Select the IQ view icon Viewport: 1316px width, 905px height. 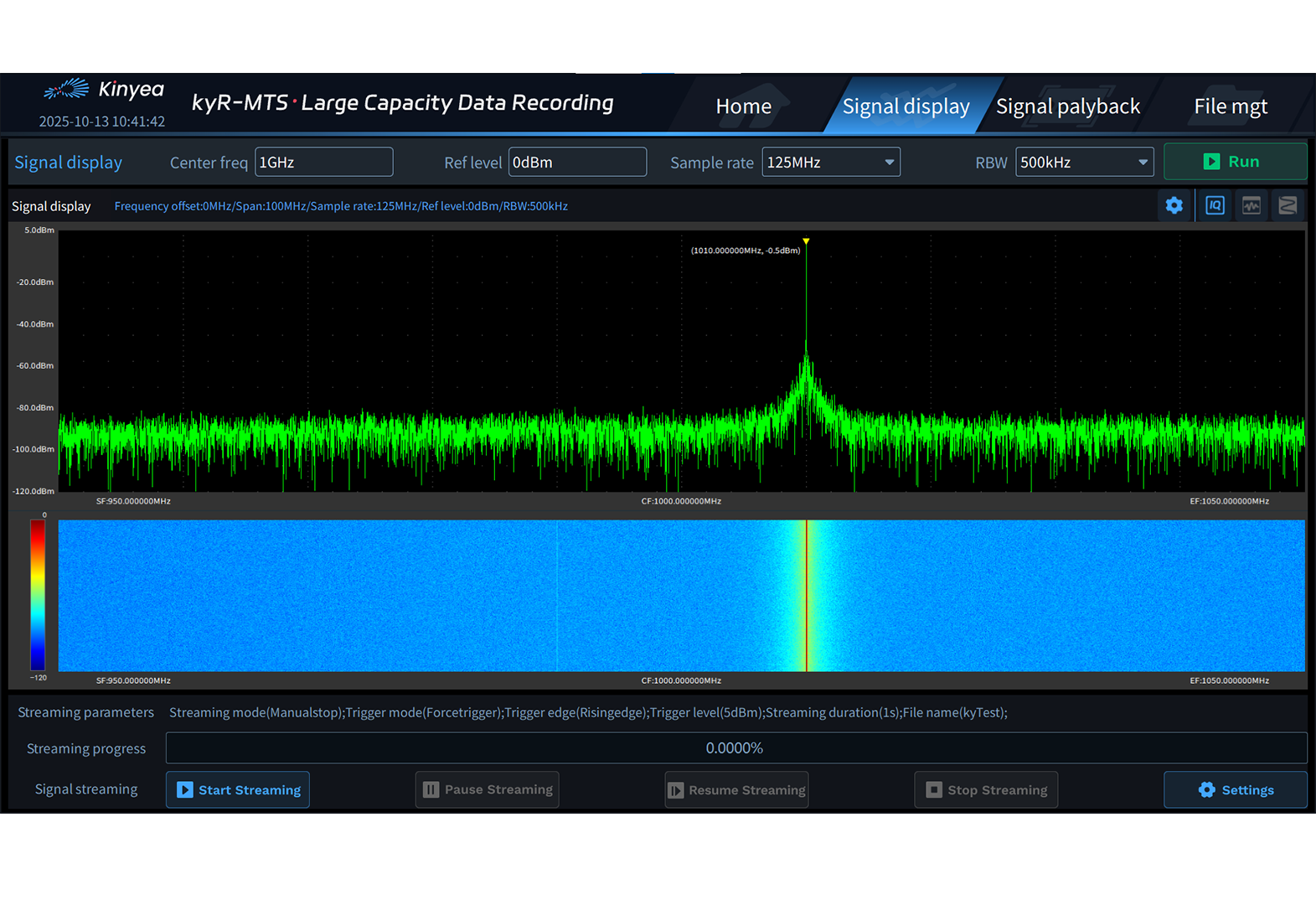[x=1215, y=205]
